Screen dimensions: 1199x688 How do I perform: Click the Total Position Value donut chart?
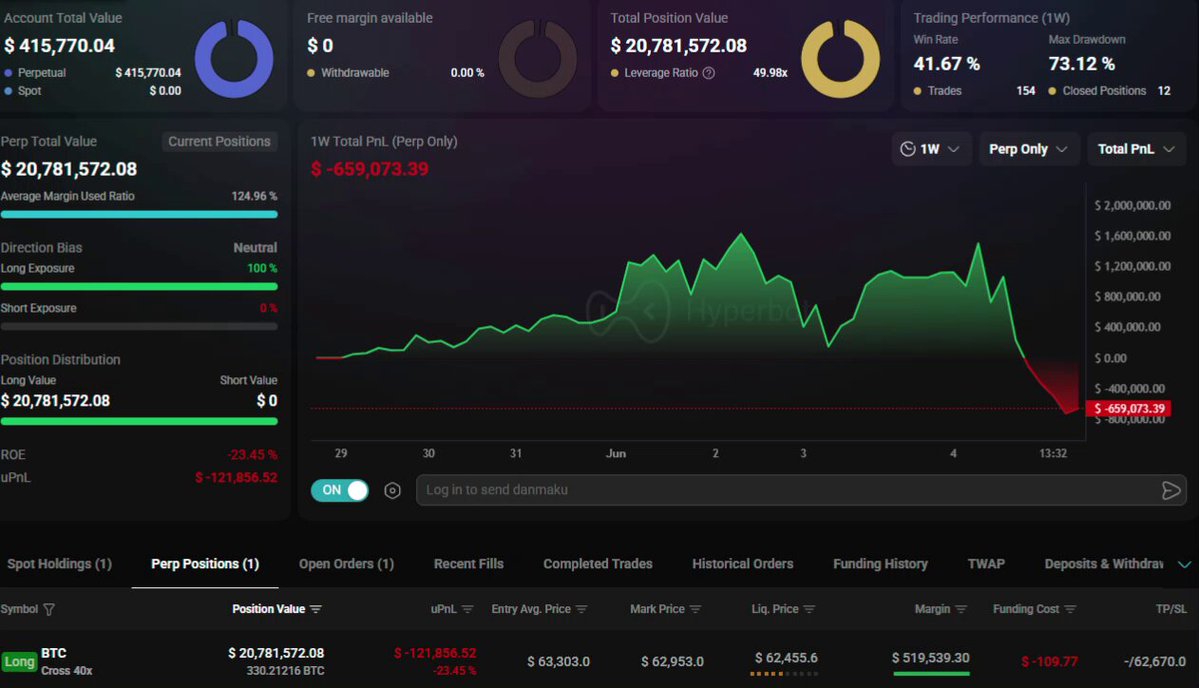point(840,59)
